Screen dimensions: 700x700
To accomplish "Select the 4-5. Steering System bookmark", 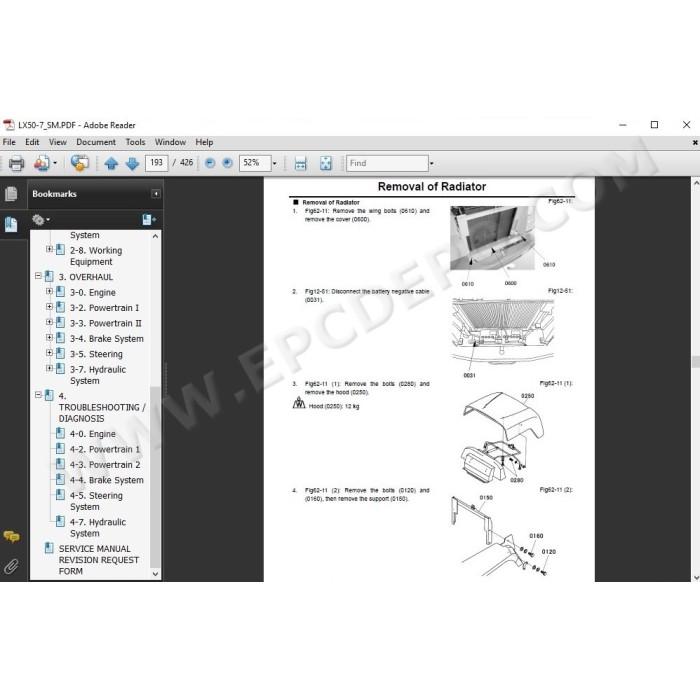I will point(96,501).
